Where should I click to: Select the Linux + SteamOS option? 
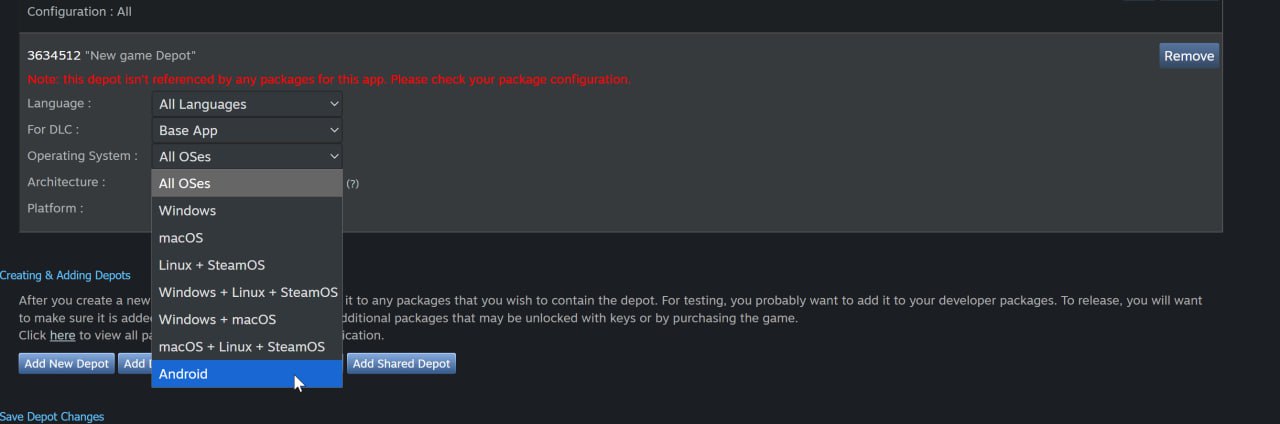coord(246,265)
